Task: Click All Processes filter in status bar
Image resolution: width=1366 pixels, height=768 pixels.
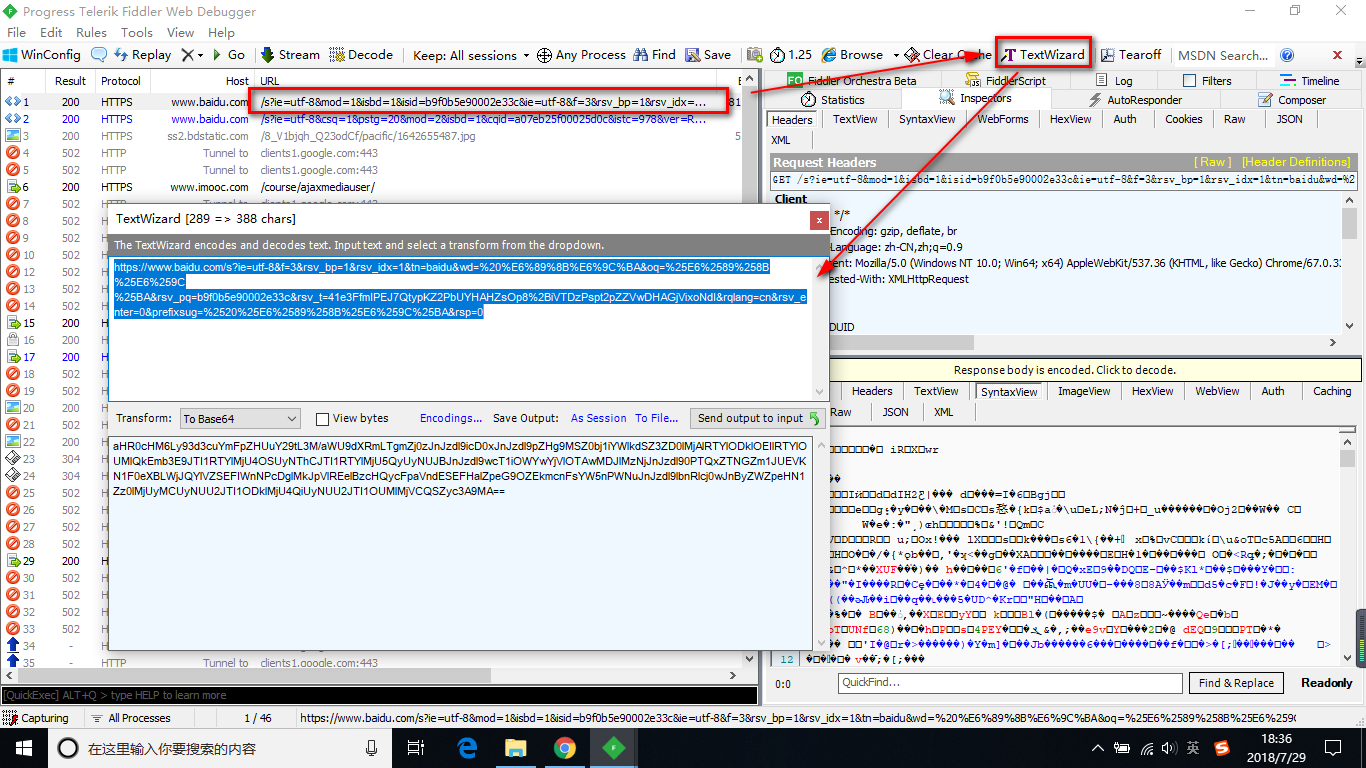Action: click(x=130, y=718)
